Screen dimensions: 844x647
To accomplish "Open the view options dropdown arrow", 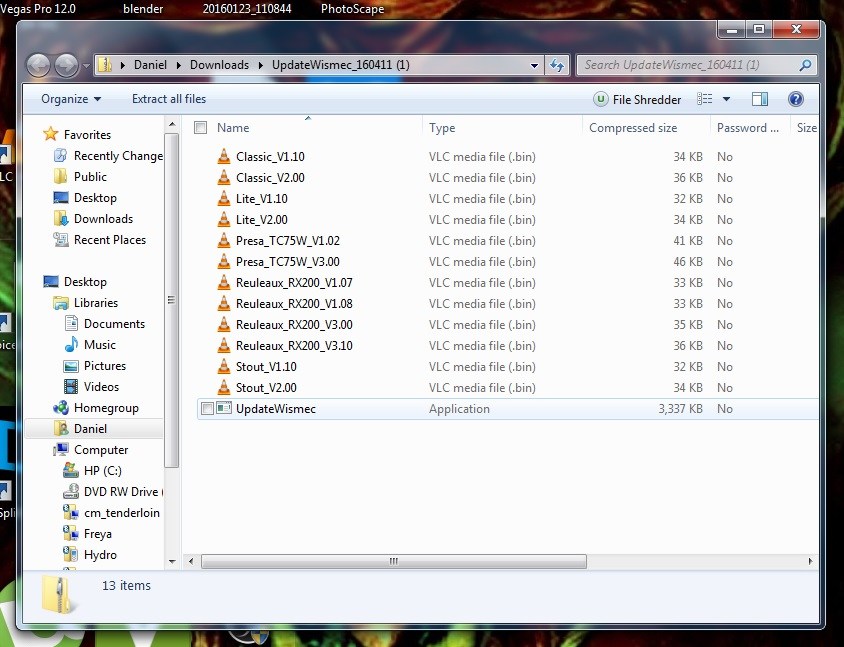I will pos(726,99).
